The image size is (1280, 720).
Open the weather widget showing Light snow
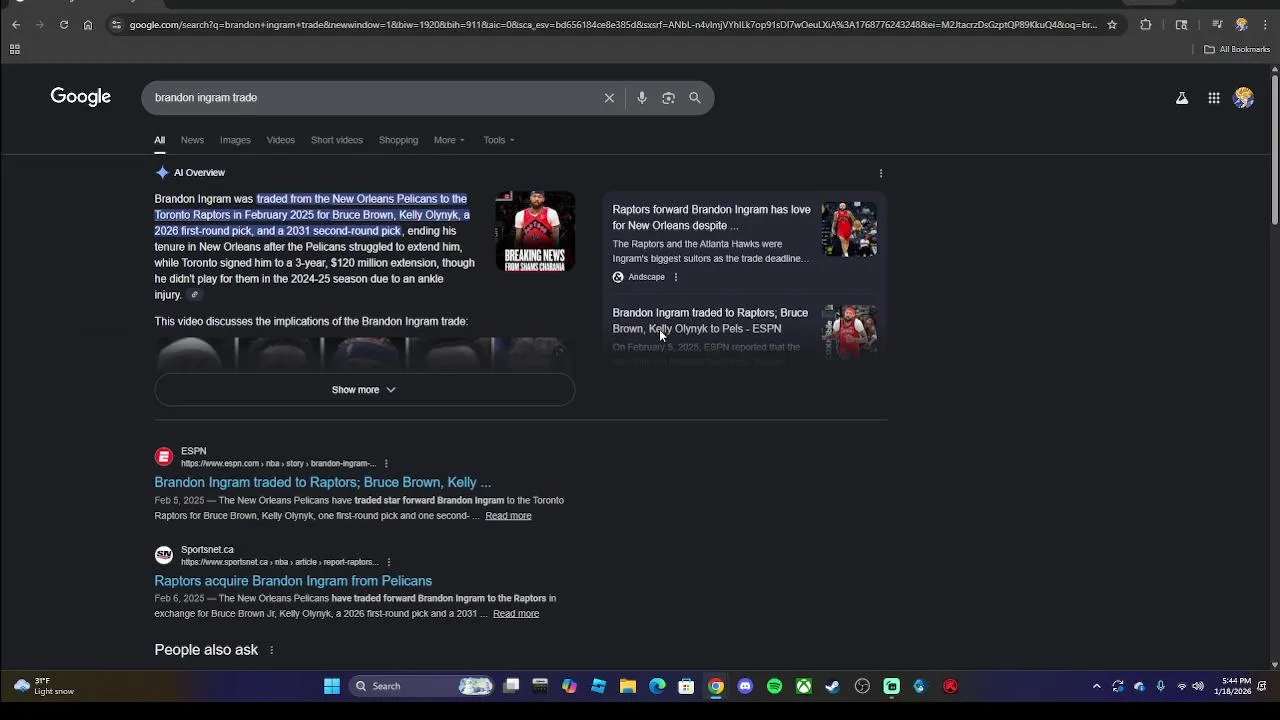tap(44, 686)
